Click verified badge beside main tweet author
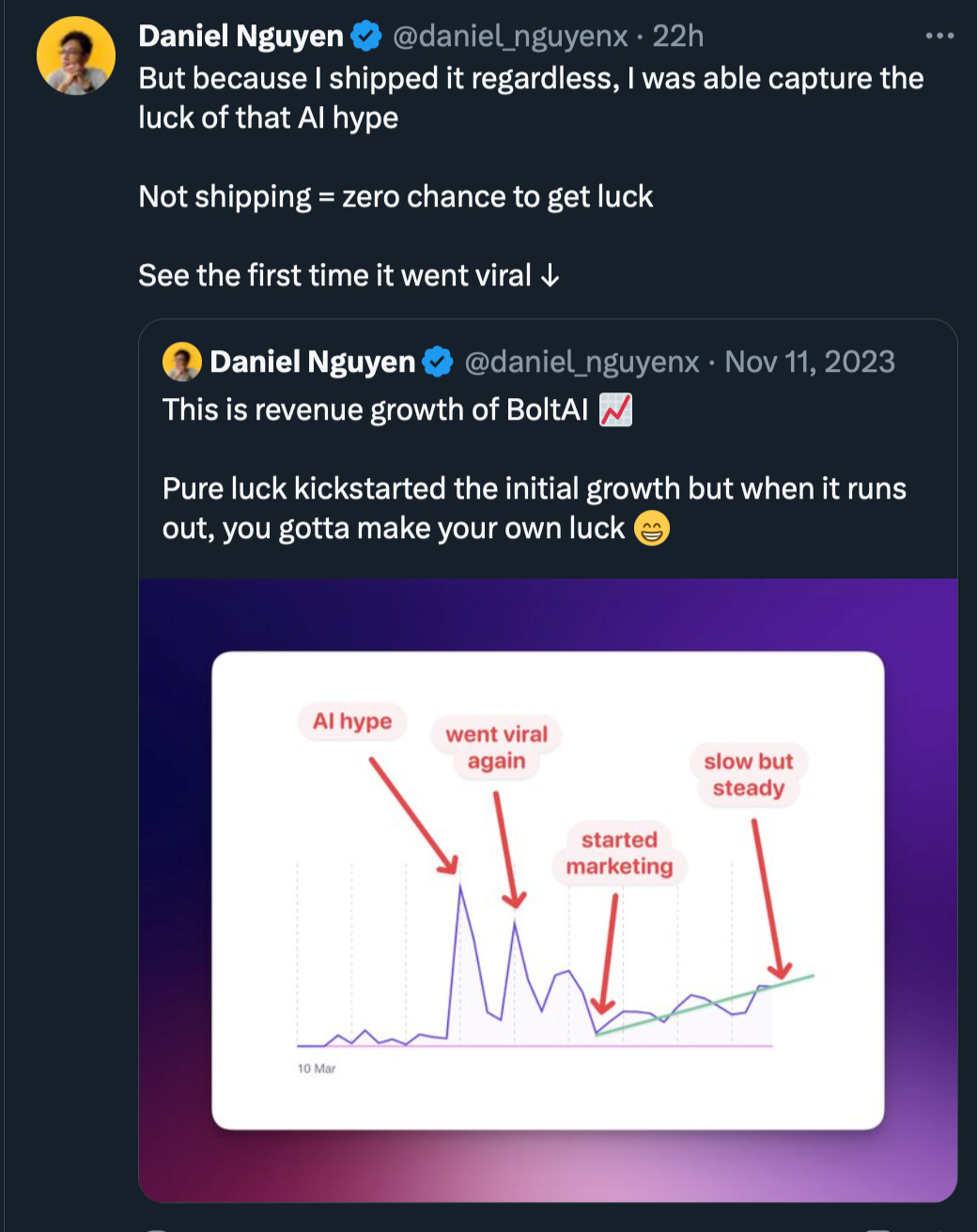977x1232 pixels. click(366, 37)
